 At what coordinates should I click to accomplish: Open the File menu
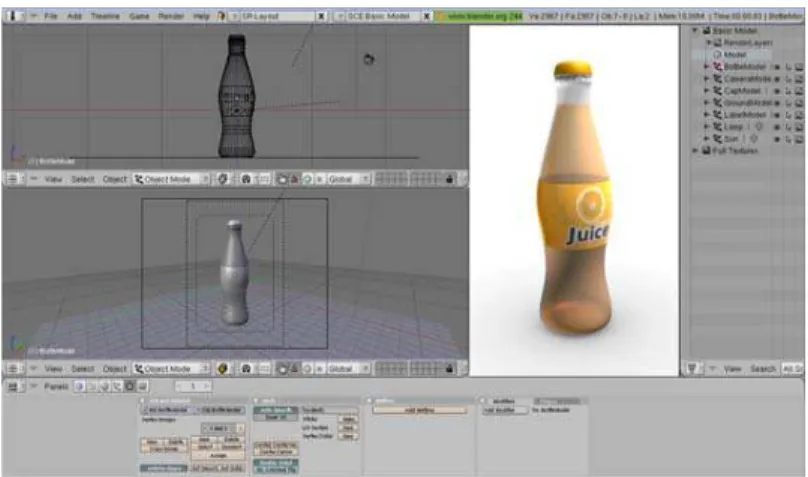(x=50, y=16)
